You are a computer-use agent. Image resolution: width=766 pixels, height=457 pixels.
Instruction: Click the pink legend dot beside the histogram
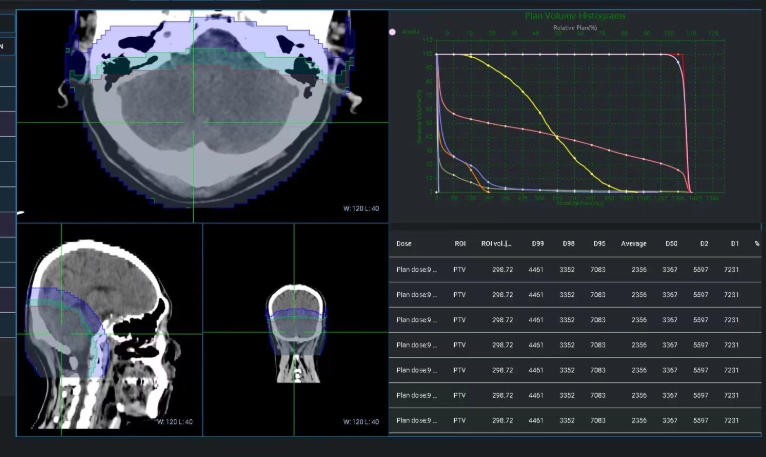tap(392, 32)
